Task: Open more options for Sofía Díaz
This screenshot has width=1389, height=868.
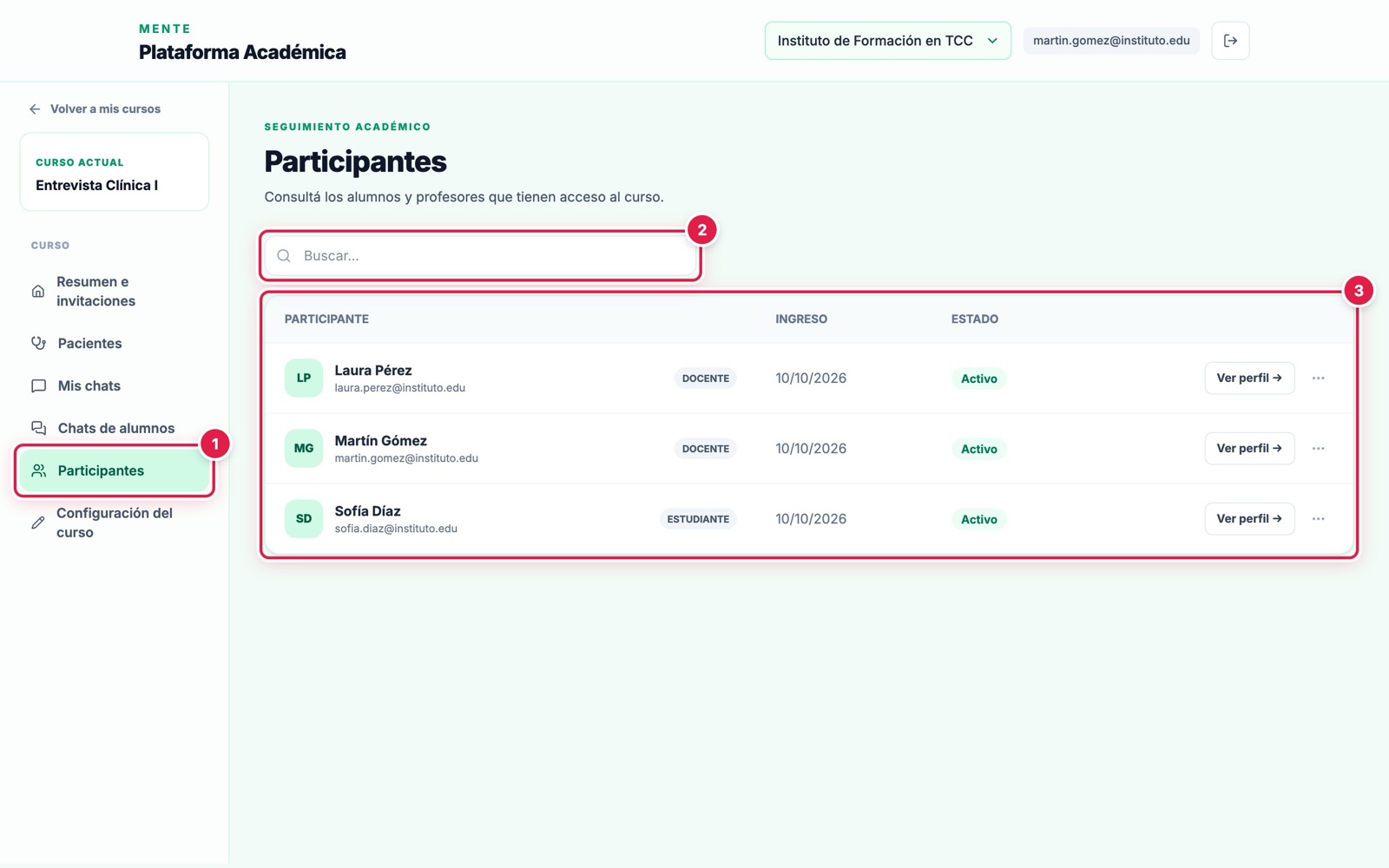Action: pos(1318,518)
